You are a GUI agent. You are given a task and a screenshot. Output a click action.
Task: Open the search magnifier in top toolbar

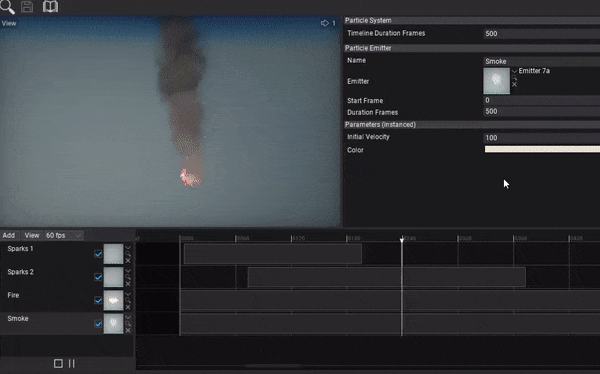click(x=7, y=7)
